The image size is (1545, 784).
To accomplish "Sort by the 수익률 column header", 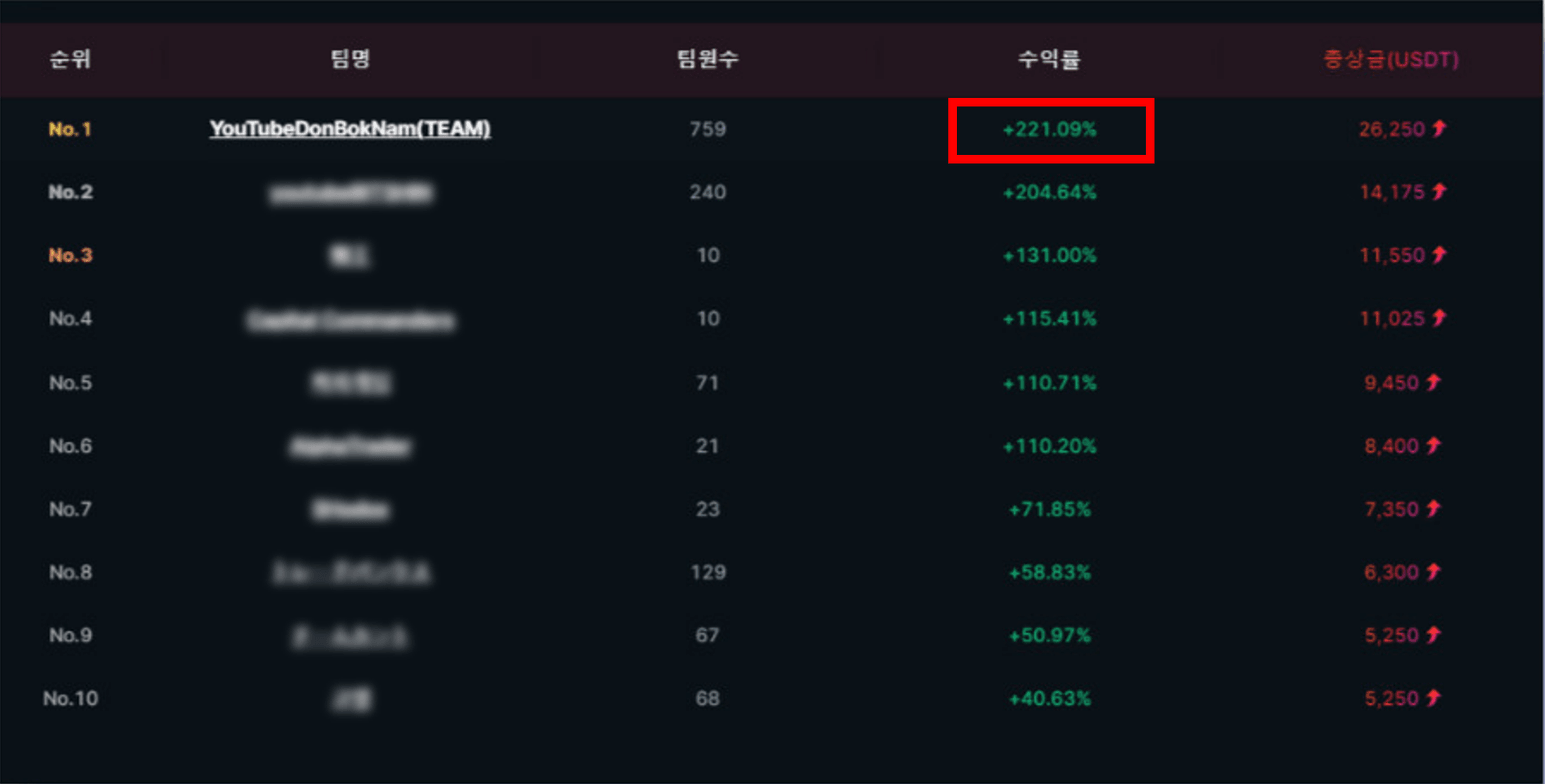I will click(1049, 60).
